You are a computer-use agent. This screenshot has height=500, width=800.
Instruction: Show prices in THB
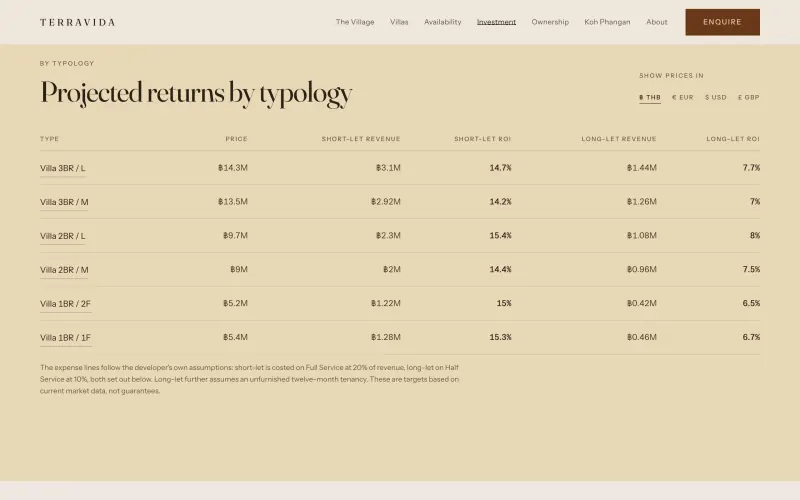pos(649,97)
